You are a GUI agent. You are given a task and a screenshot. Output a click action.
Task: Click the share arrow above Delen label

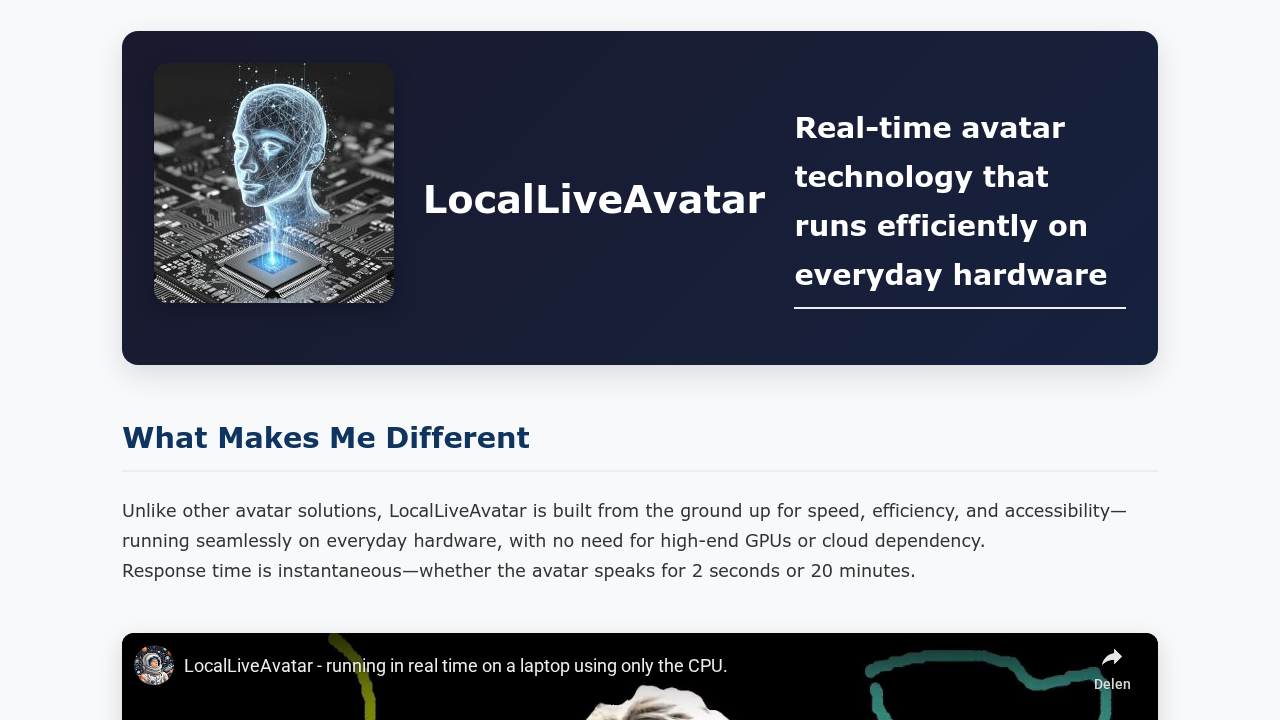pyautogui.click(x=1112, y=655)
